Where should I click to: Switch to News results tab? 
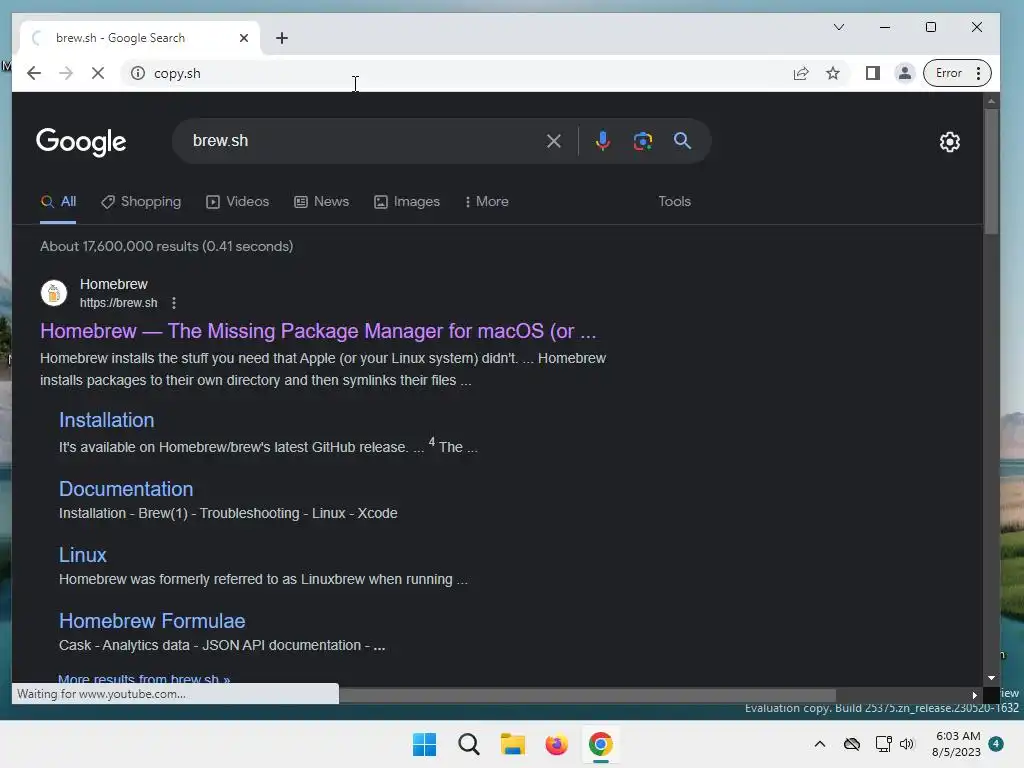(321, 202)
